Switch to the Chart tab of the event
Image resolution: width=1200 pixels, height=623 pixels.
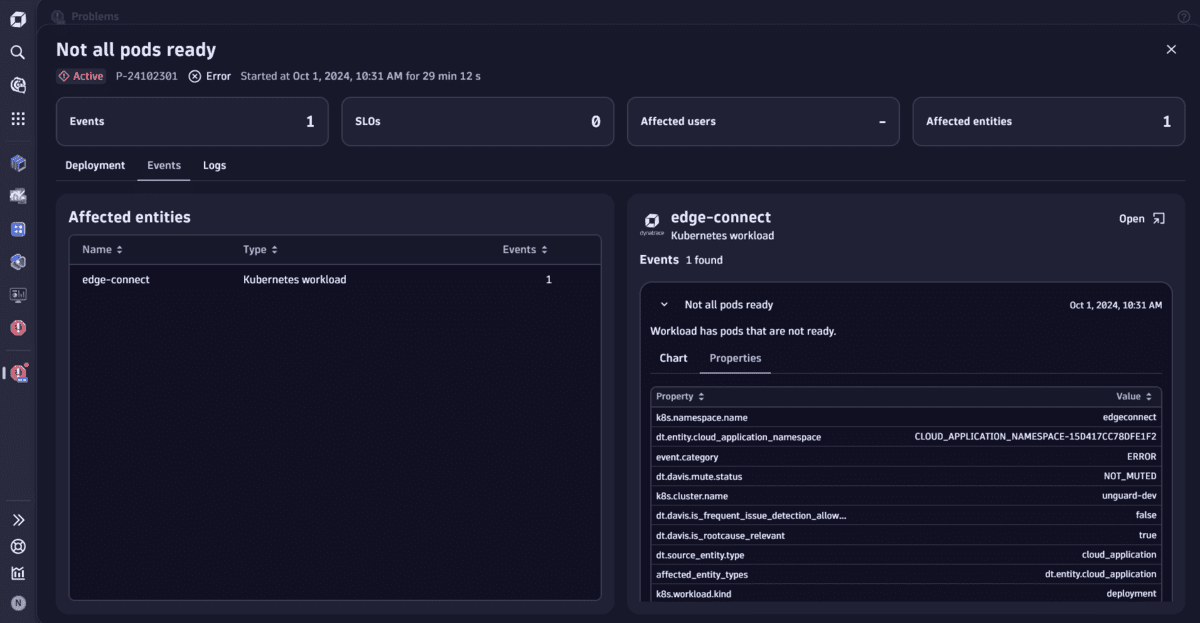coord(672,358)
